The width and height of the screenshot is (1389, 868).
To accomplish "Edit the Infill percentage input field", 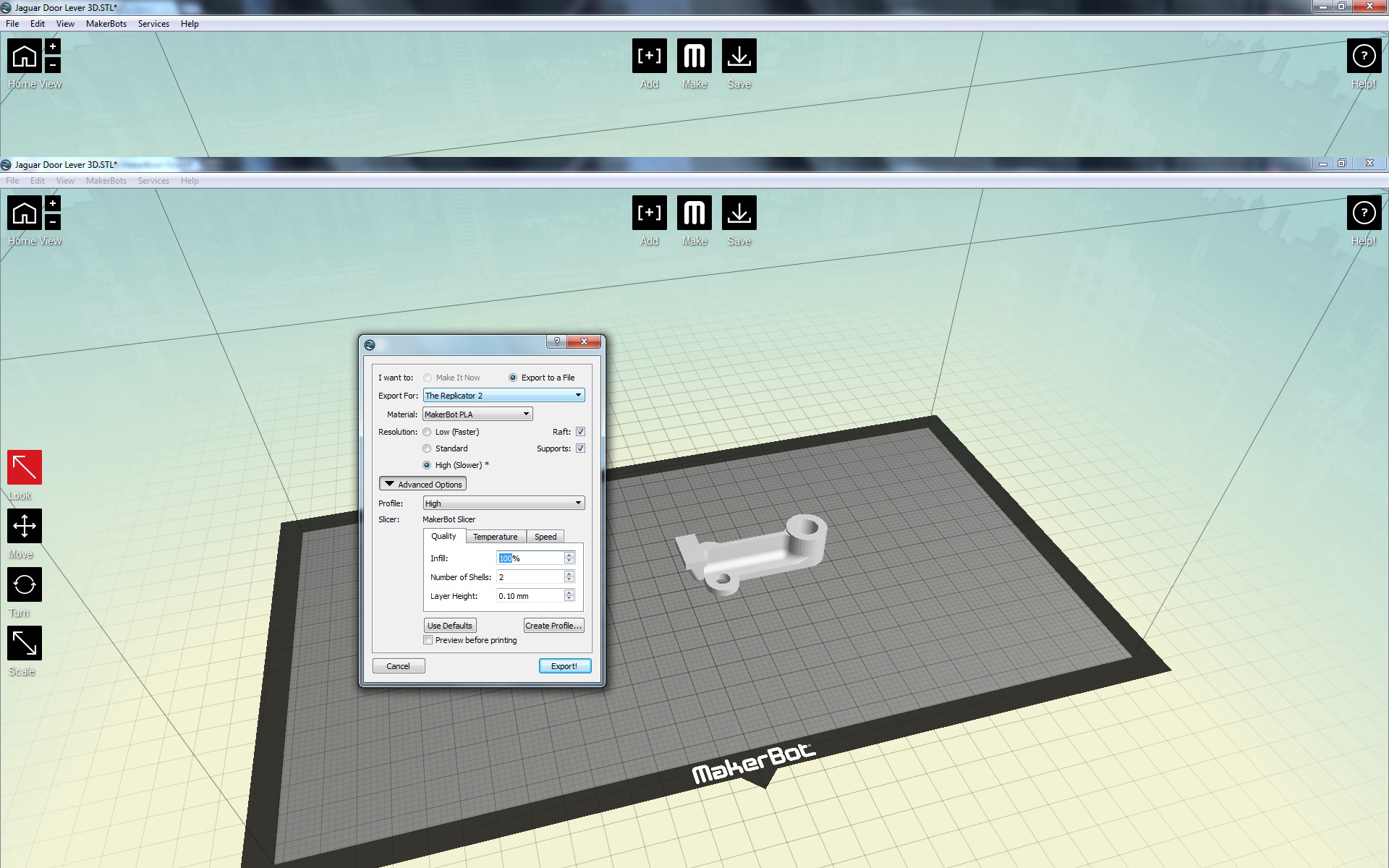I will pyautogui.click(x=530, y=558).
